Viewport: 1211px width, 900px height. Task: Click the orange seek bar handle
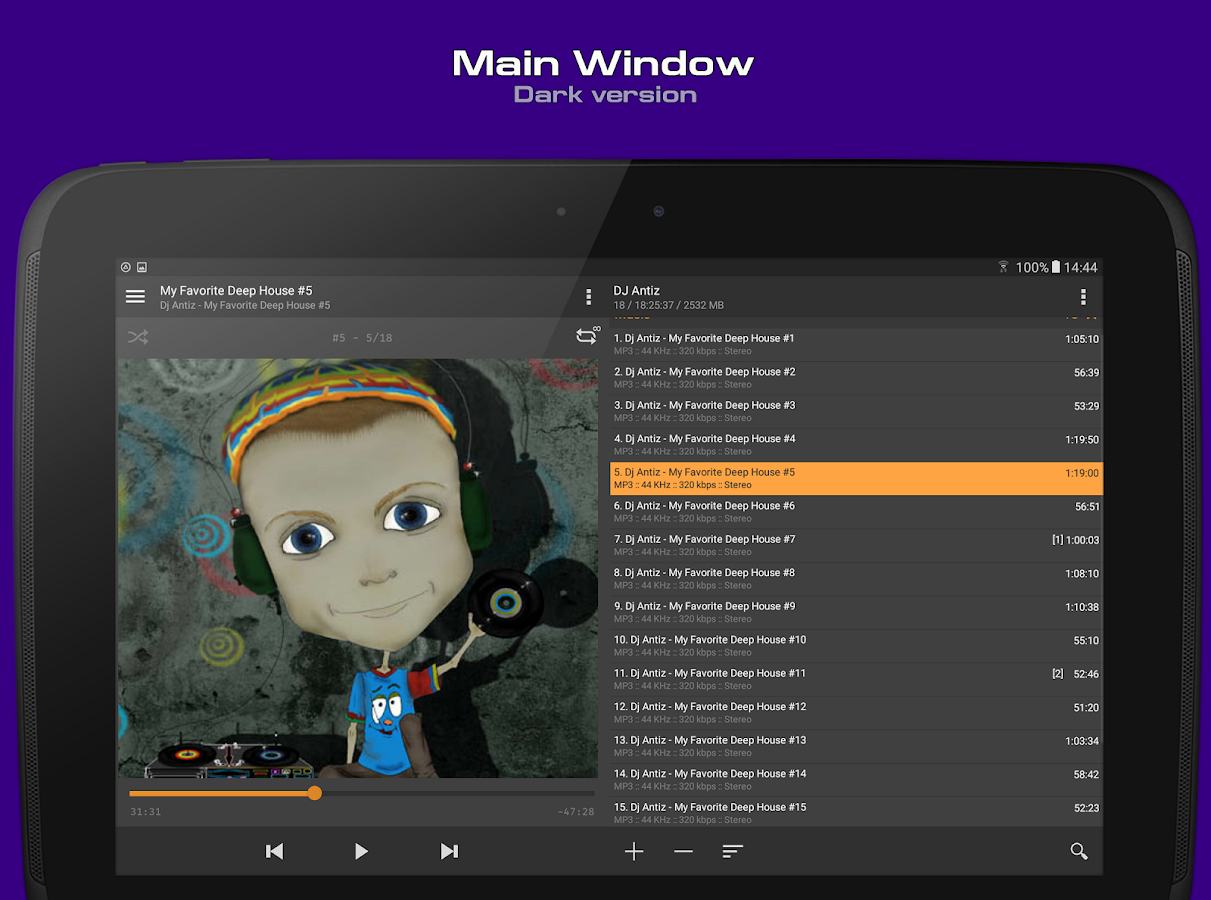[314, 793]
